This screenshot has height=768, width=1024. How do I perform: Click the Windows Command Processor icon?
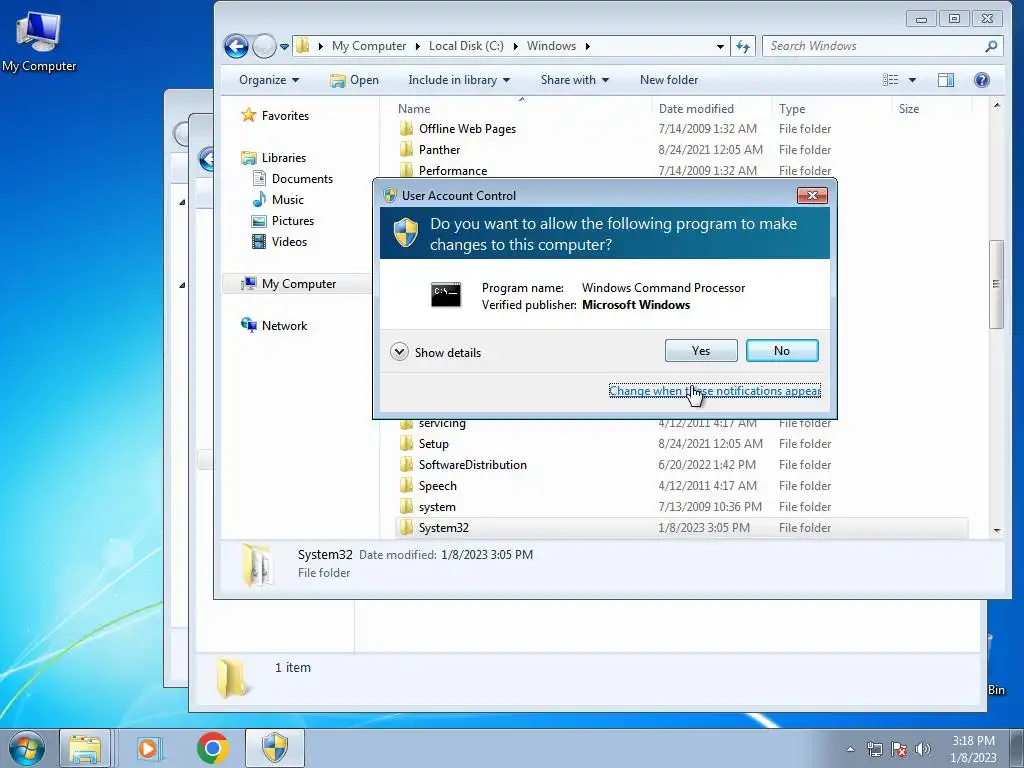pyautogui.click(x=446, y=295)
